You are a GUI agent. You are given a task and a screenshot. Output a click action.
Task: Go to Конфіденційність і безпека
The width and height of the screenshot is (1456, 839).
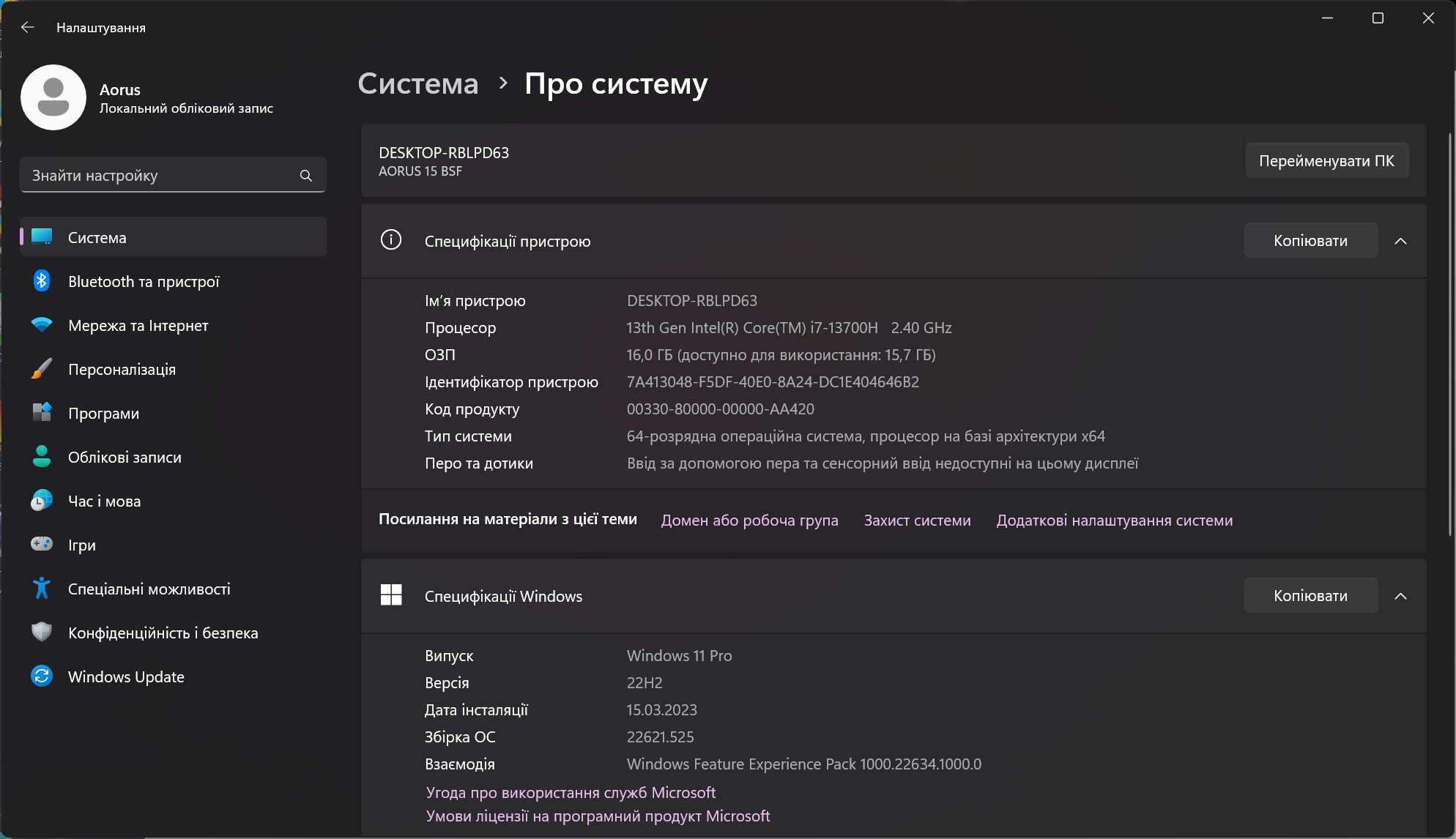[x=173, y=633]
